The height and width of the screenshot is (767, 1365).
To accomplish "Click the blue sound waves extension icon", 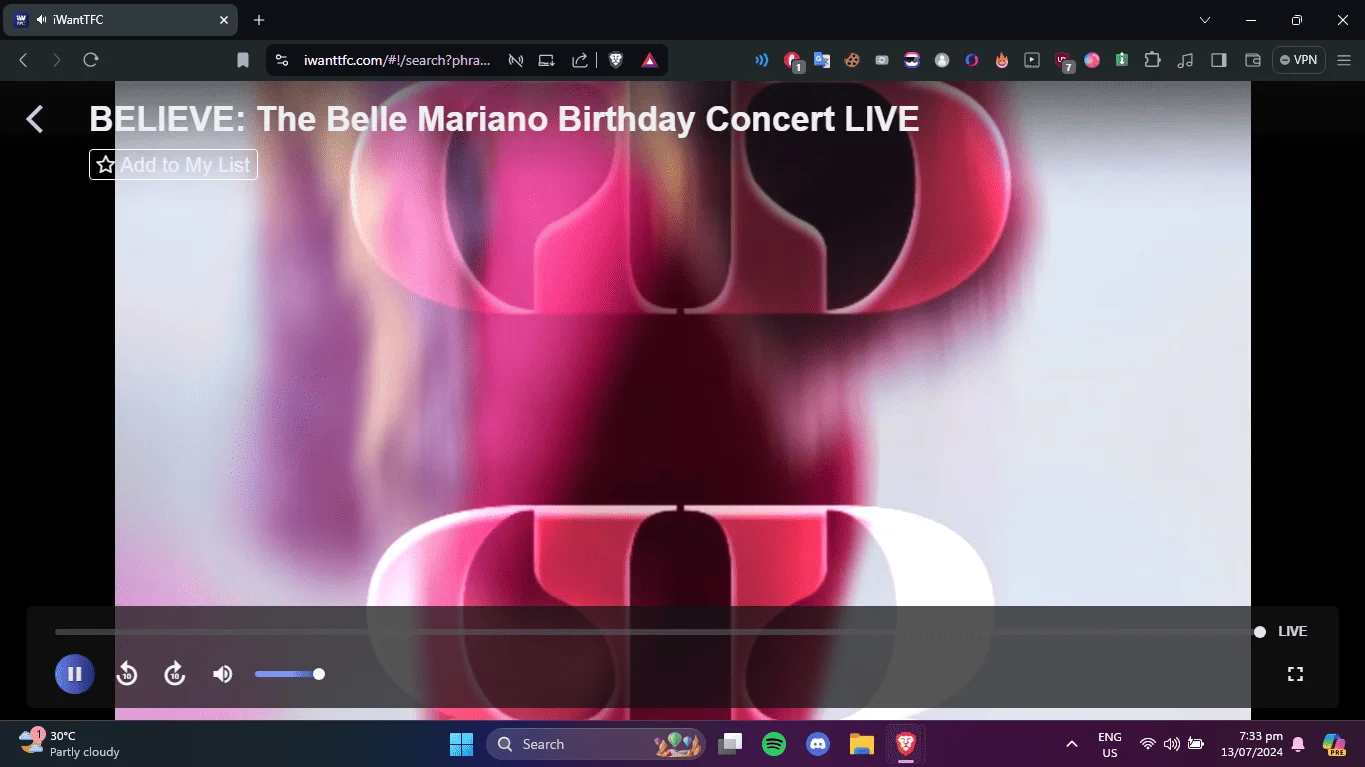I will [x=761, y=60].
